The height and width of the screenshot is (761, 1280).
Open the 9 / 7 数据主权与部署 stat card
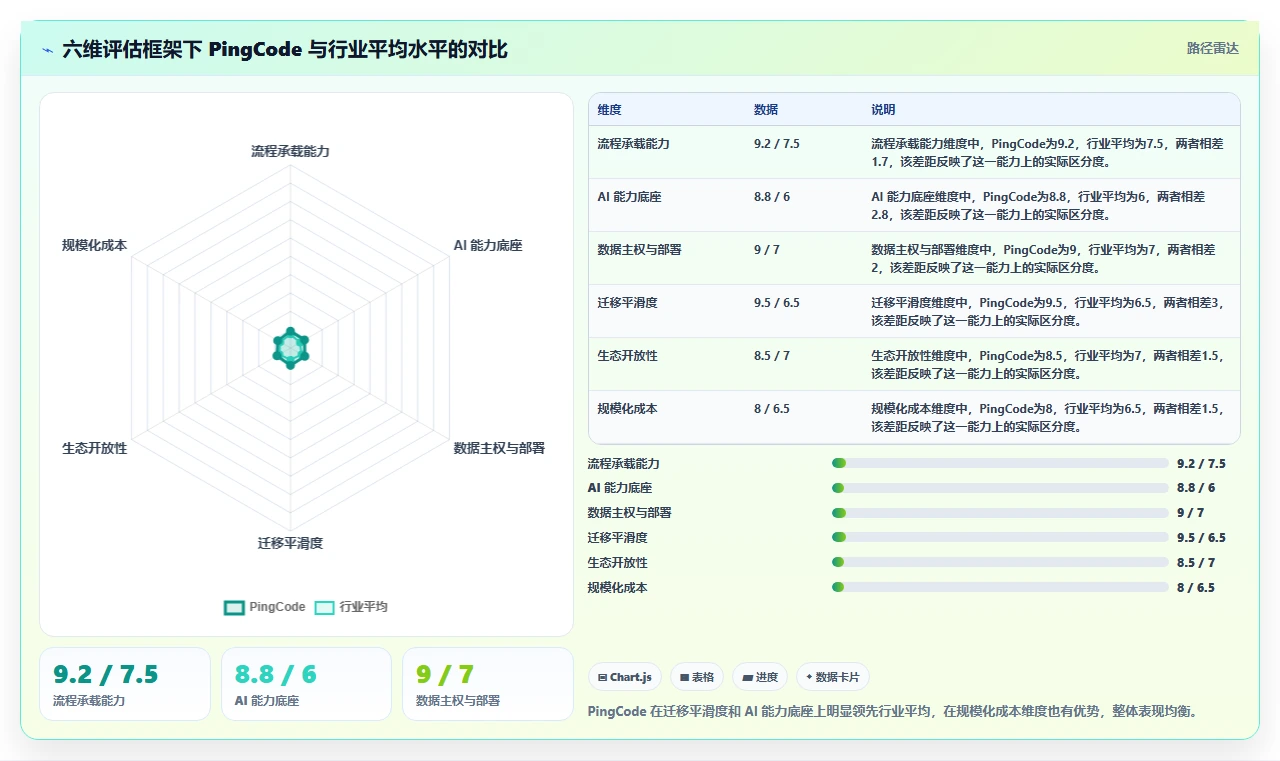click(488, 684)
